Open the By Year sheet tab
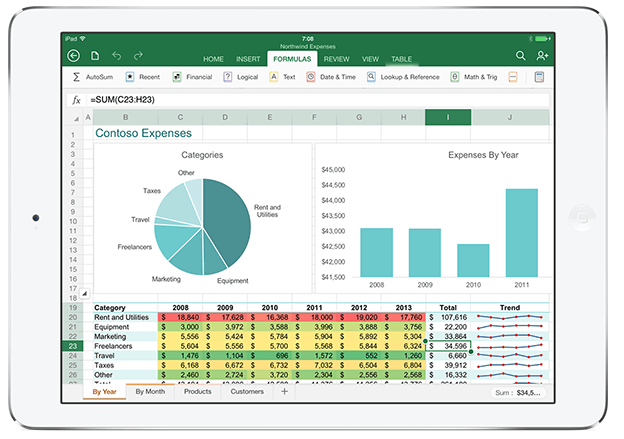 [x=104, y=392]
